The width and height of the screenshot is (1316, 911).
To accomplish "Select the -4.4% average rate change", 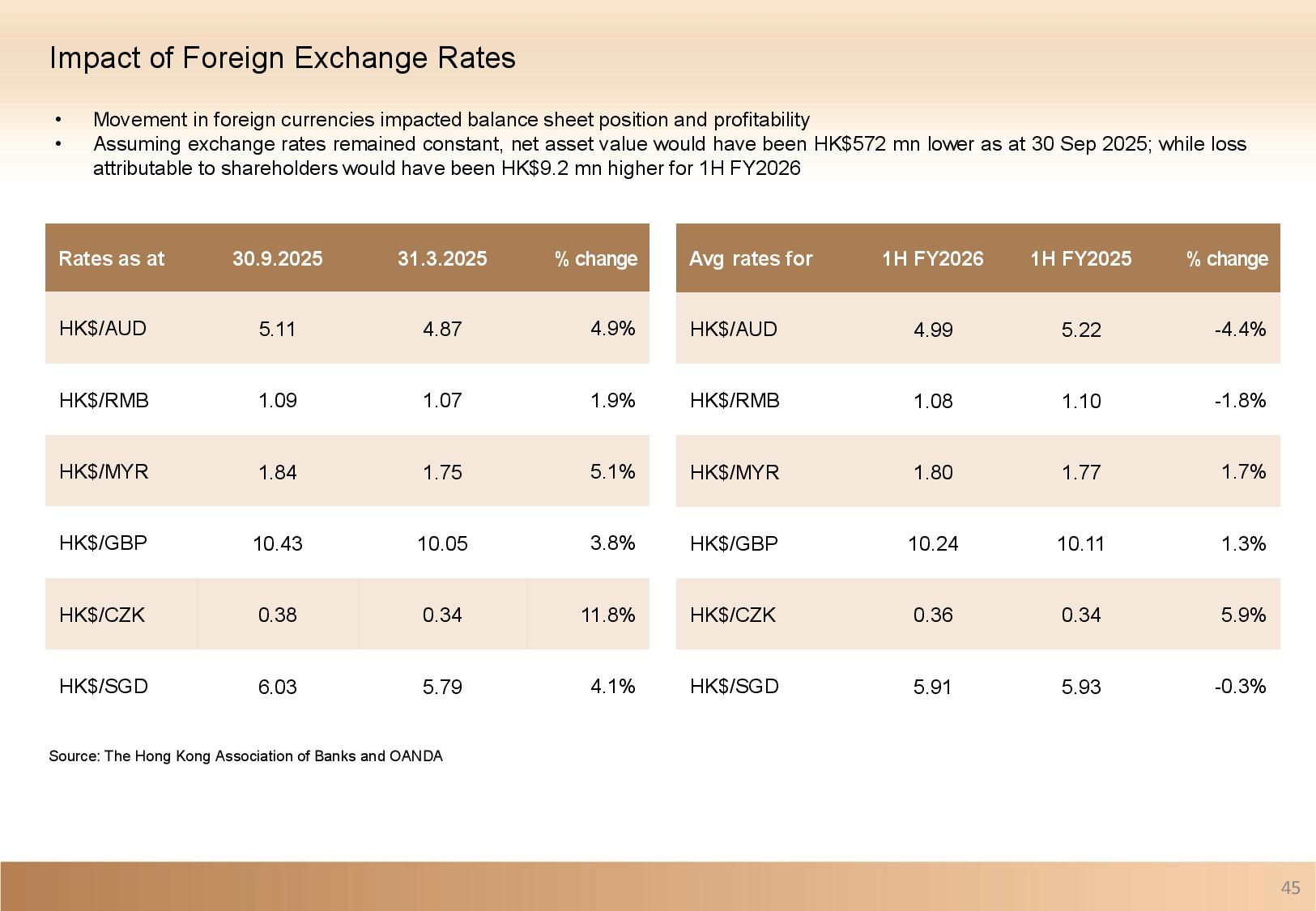I will pos(1240,329).
